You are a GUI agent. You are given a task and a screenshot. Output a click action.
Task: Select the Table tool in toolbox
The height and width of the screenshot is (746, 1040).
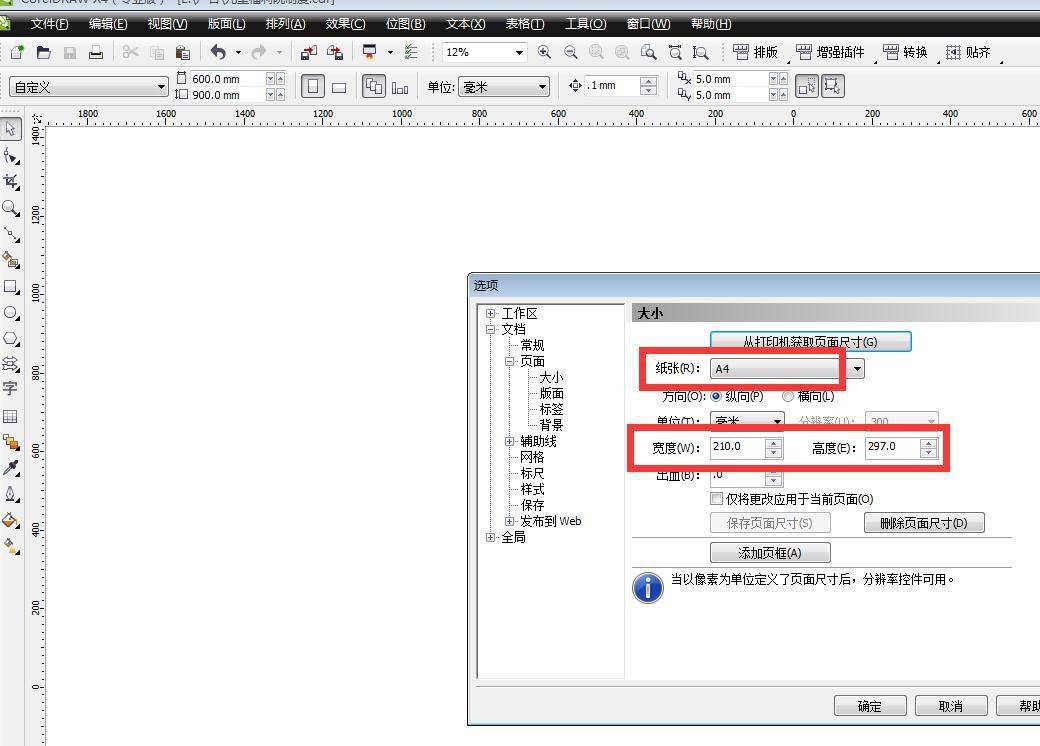pyautogui.click(x=11, y=416)
